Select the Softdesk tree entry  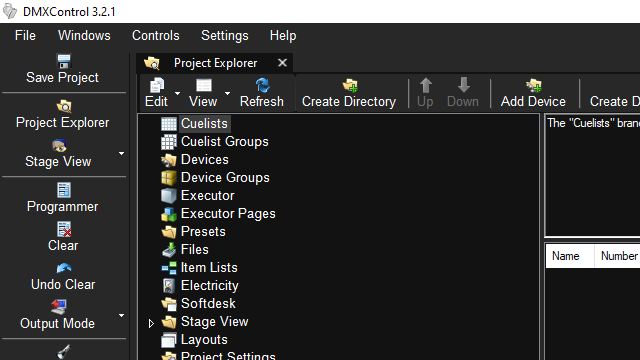tap(208, 303)
